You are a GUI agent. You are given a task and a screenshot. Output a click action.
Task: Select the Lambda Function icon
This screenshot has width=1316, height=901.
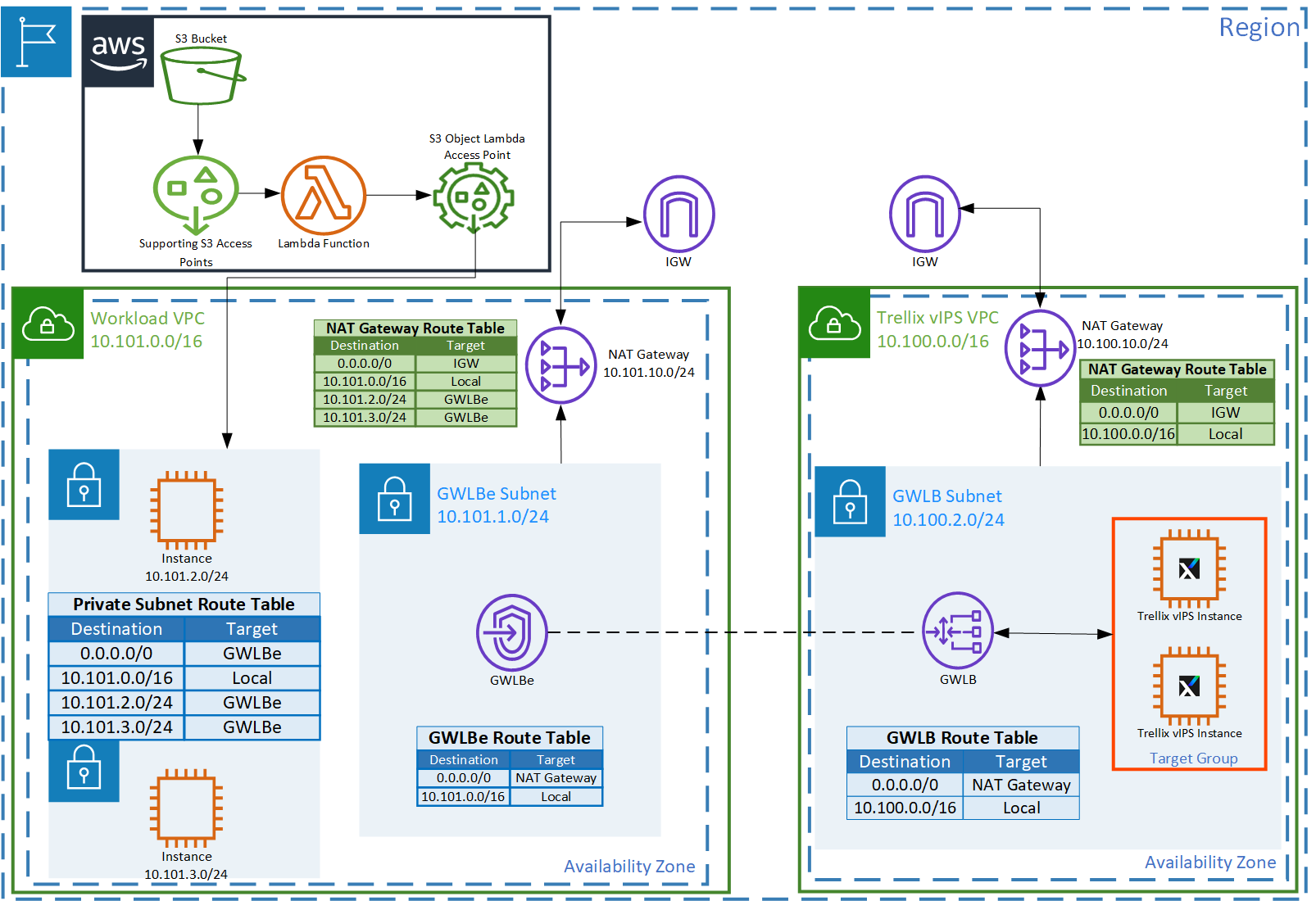click(x=324, y=196)
